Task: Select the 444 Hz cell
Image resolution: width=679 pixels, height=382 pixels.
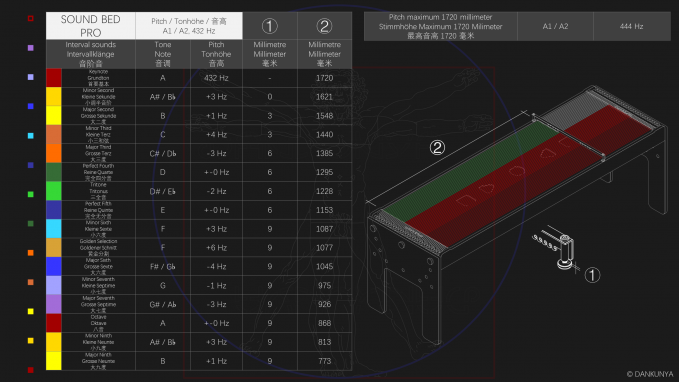Action: pyautogui.click(x=631, y=26)
